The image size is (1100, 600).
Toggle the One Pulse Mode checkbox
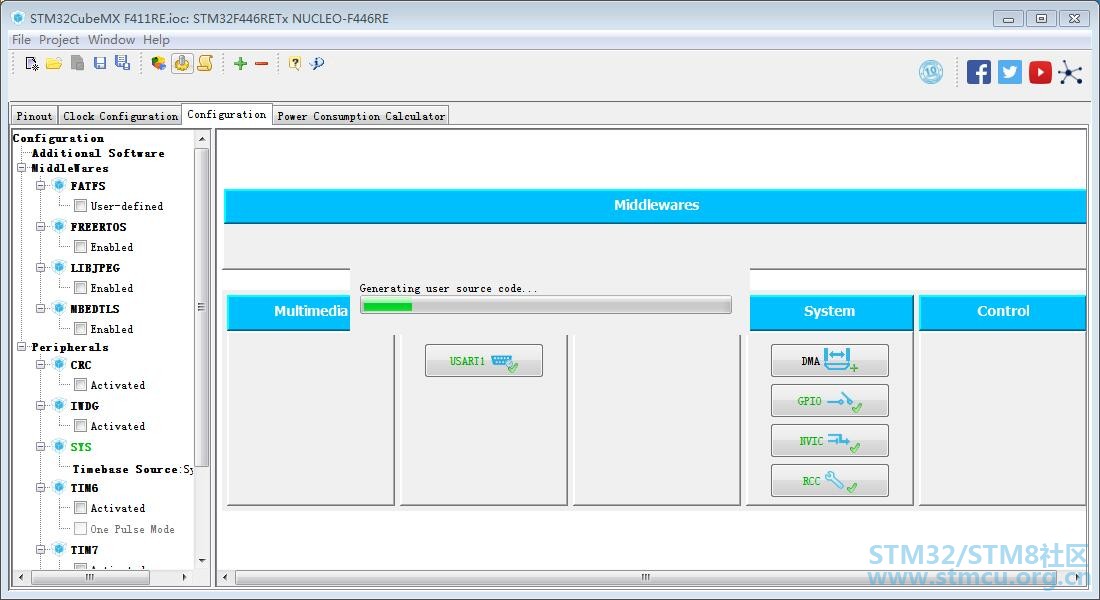click(81, 528)
